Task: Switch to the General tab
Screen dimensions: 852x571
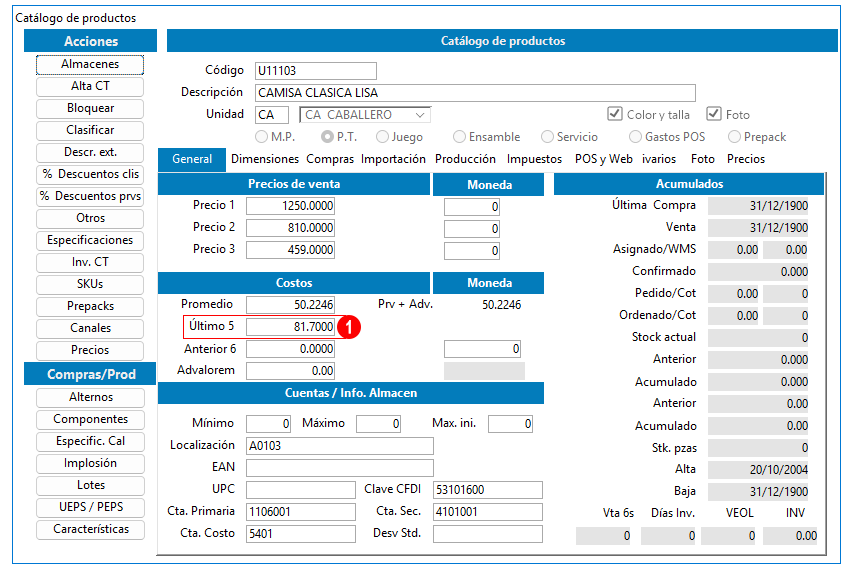Action: click(192, 159)
